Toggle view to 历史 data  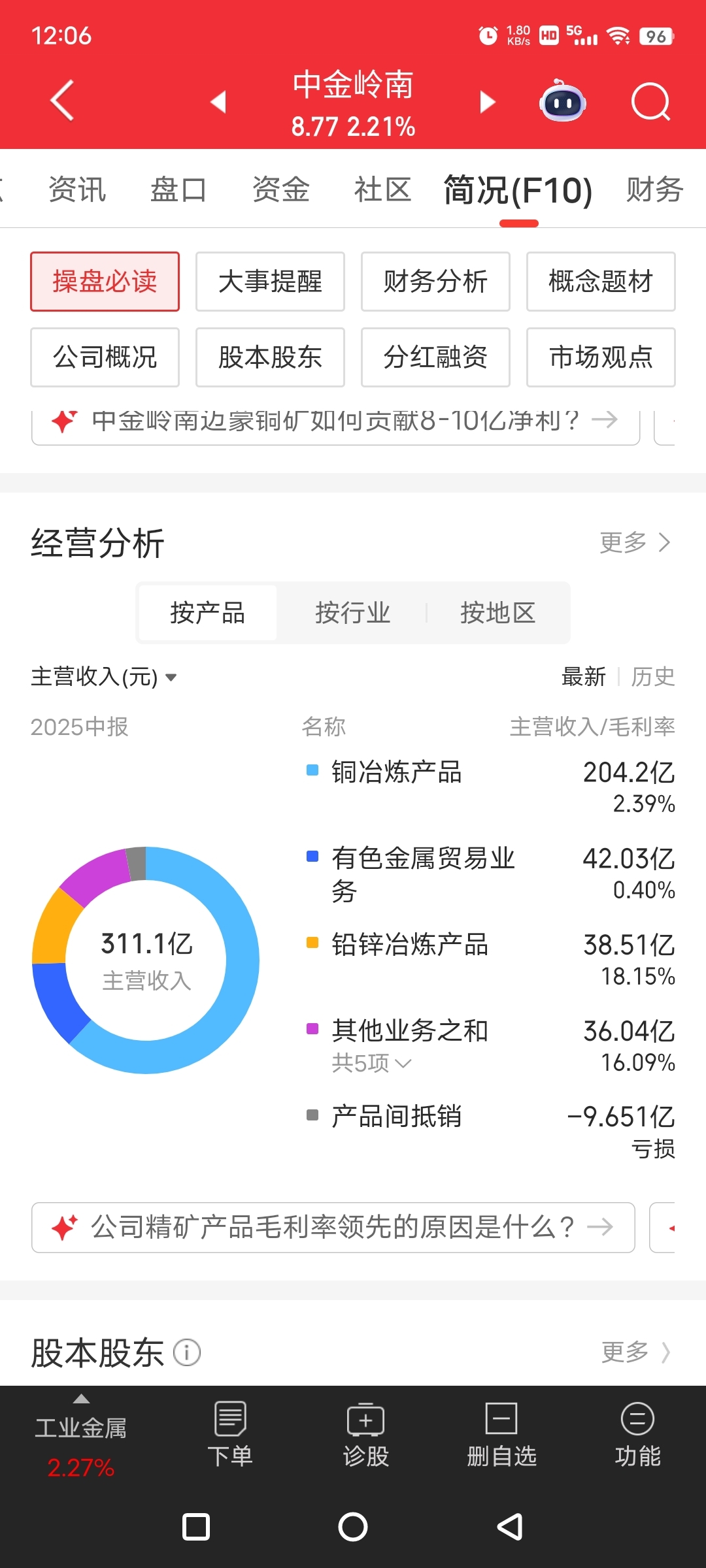pos(652,677)
